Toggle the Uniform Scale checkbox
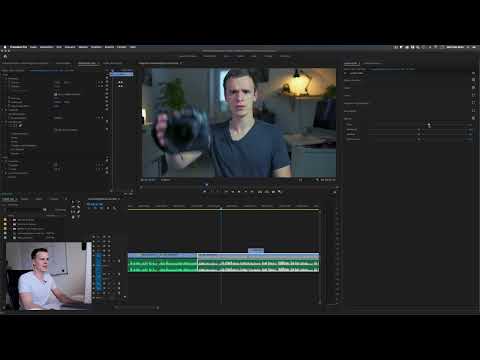Screen dimensions: 480x360 click(x=56, y=94)
